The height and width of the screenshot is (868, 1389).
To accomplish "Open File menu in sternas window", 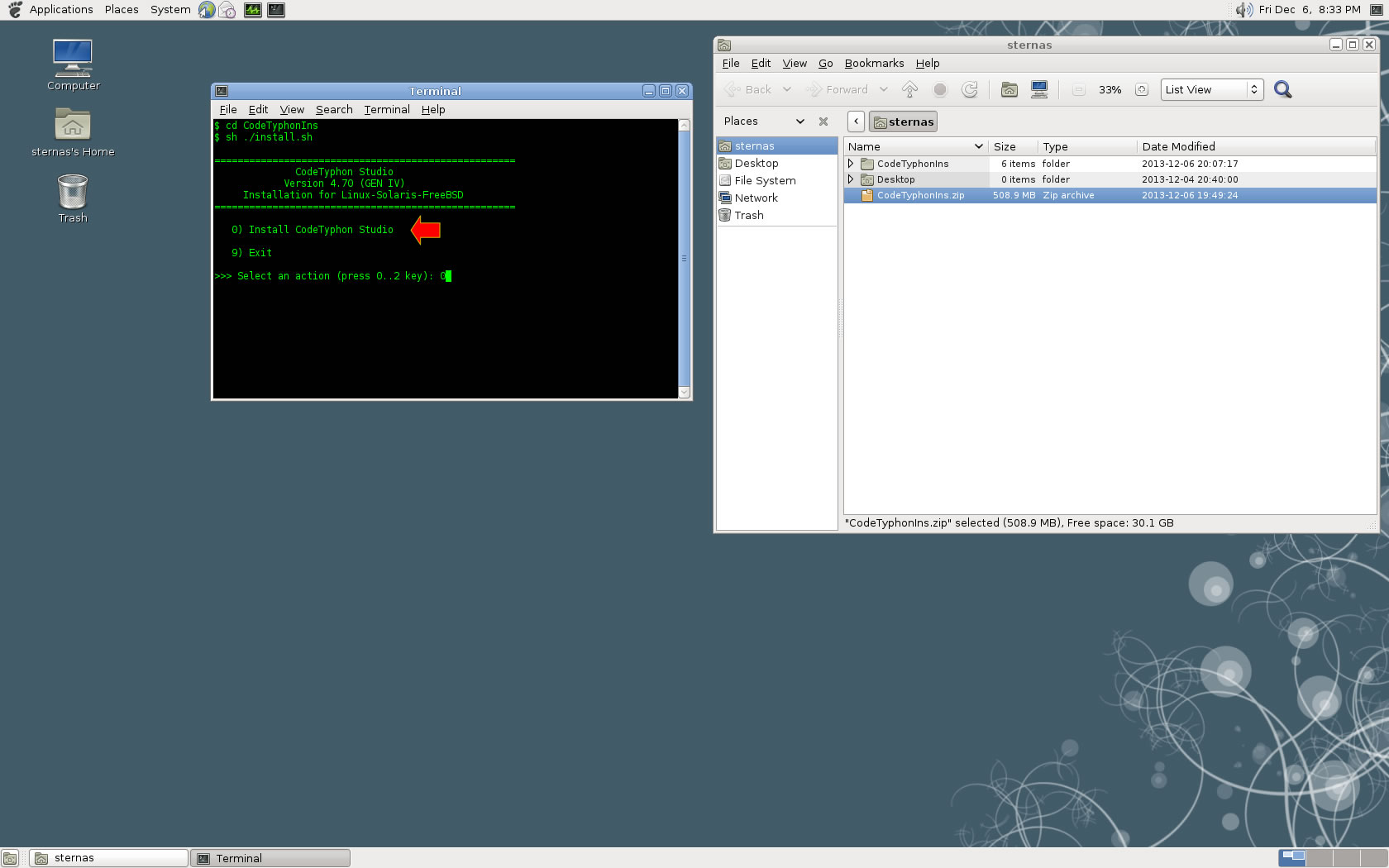I will (731, 63).
